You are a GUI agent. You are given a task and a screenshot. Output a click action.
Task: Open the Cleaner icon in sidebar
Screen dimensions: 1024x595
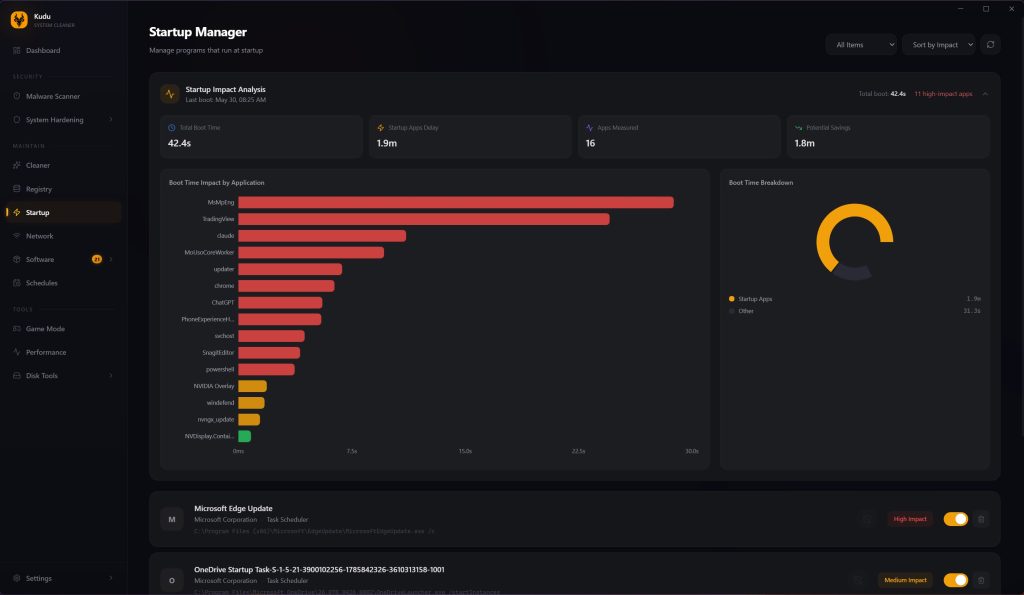point(16,165)
